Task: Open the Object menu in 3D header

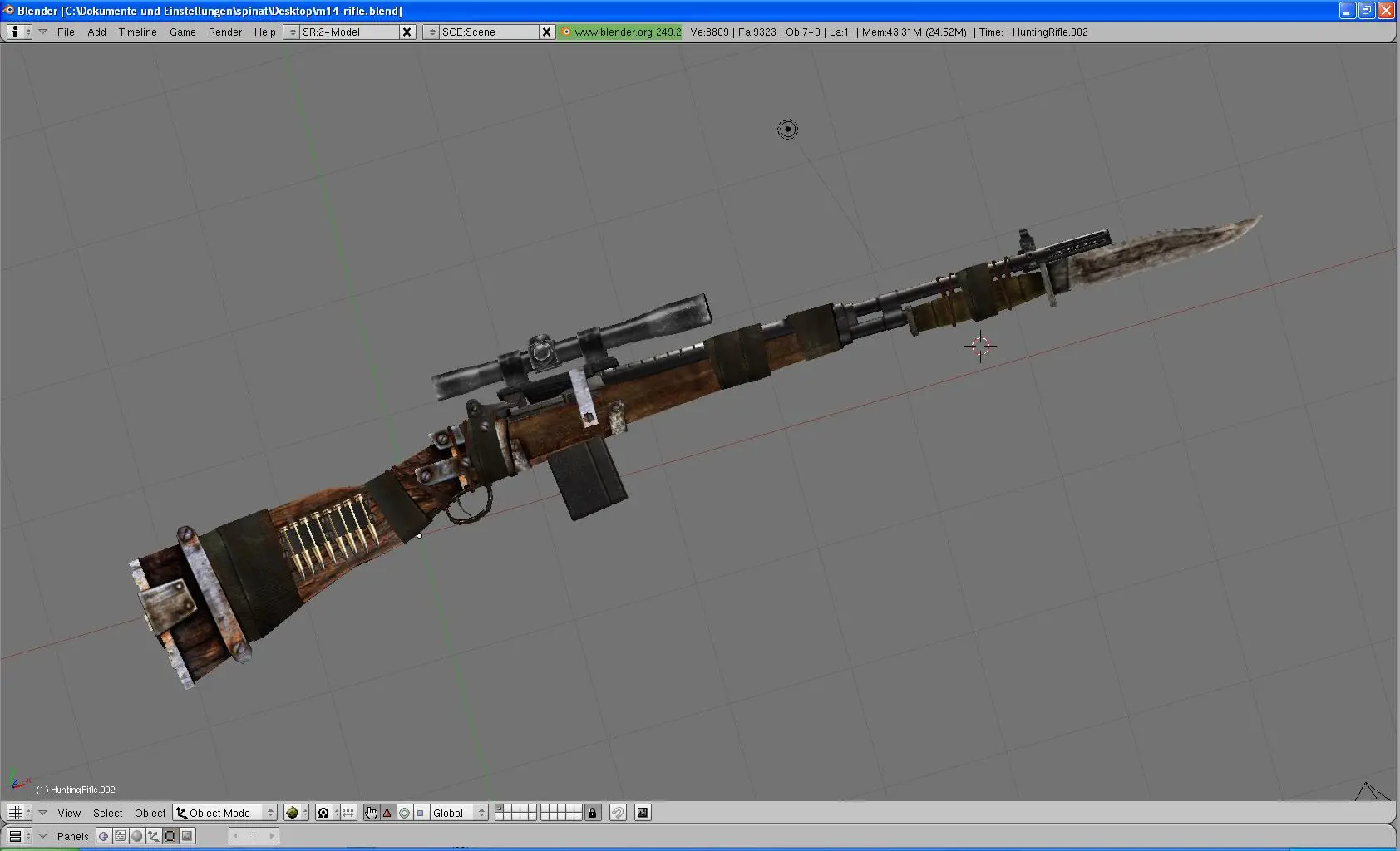Action: point(150,813)
